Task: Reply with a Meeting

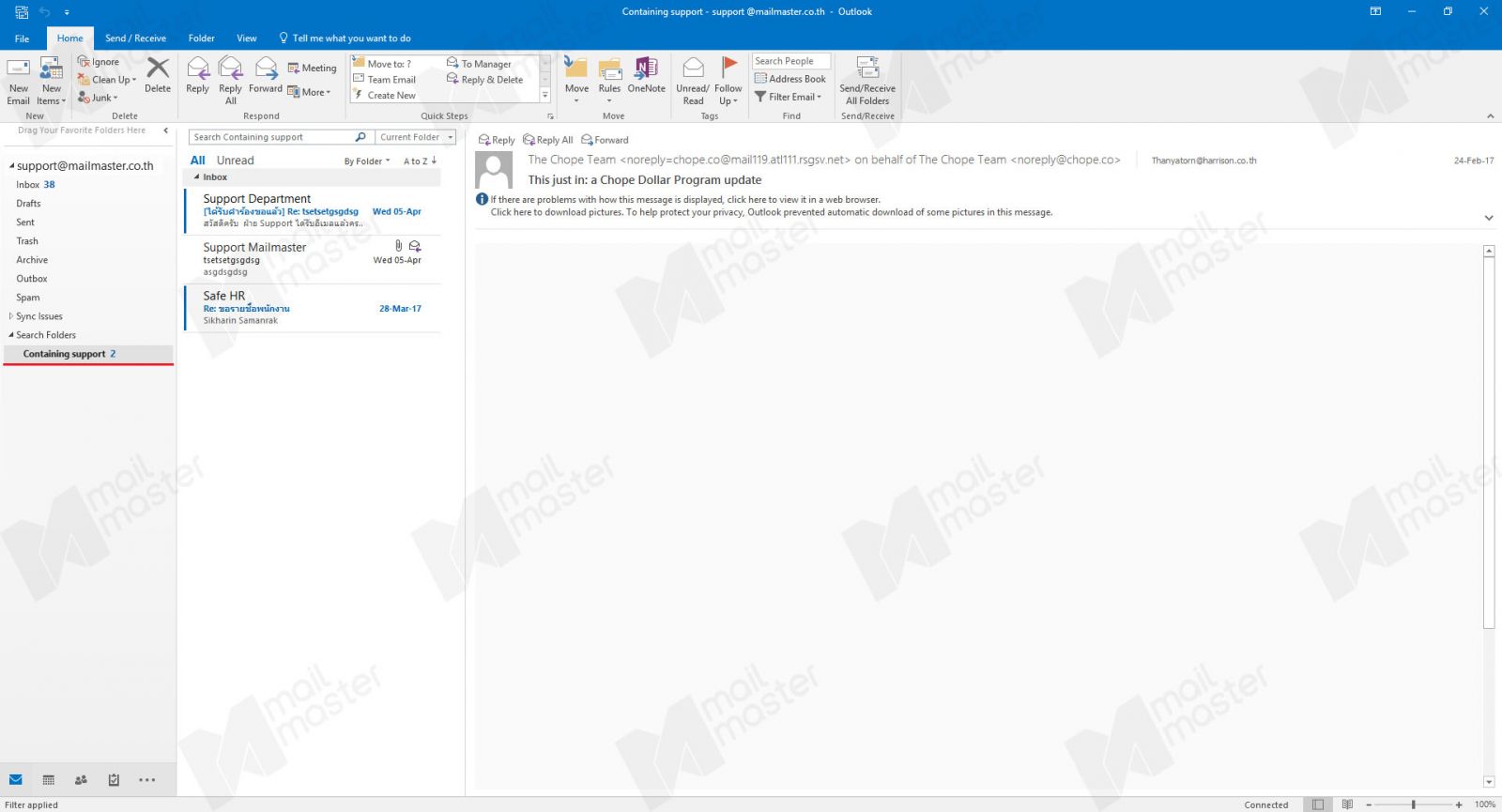Action: pyautogui.click(x=312, y=68)
